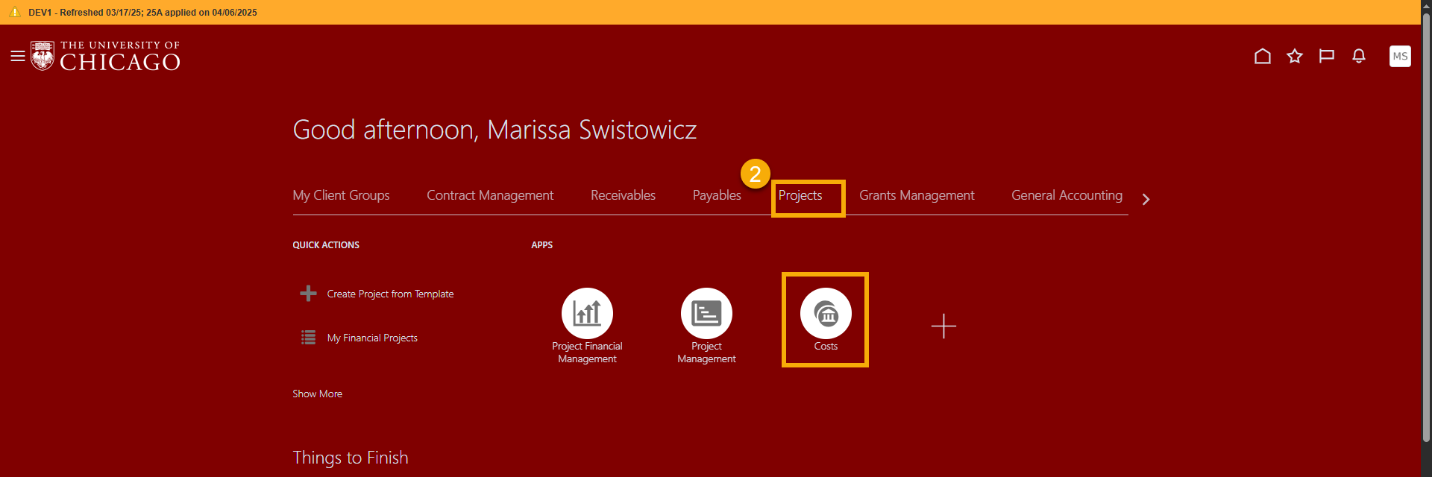Click the plus icon to add app
1432x477 pixels.
pyautogui.click(x=943, y=326)
